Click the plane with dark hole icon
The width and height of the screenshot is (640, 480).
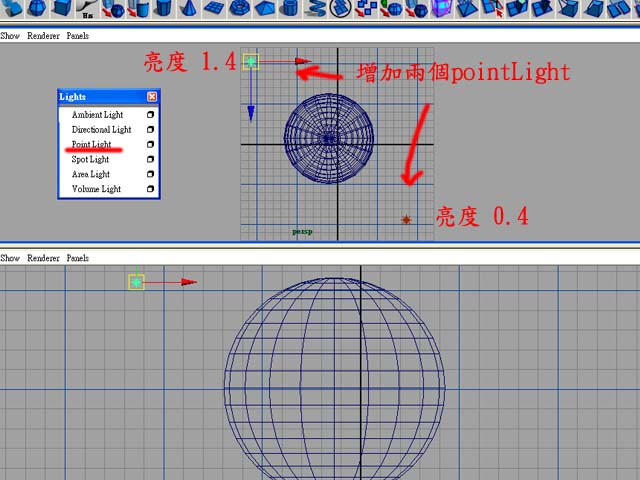pos(542,8)
